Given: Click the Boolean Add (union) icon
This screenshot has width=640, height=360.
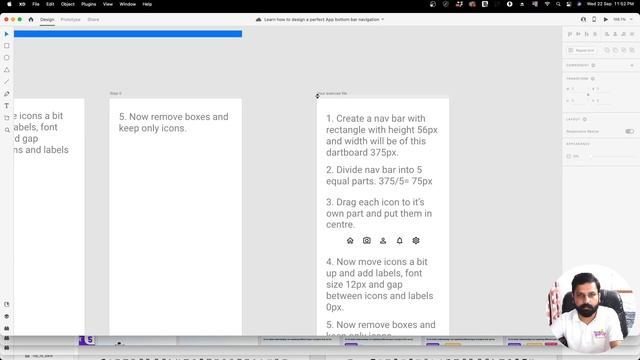Looking at the screenshot, I should (x=607, y=50).
